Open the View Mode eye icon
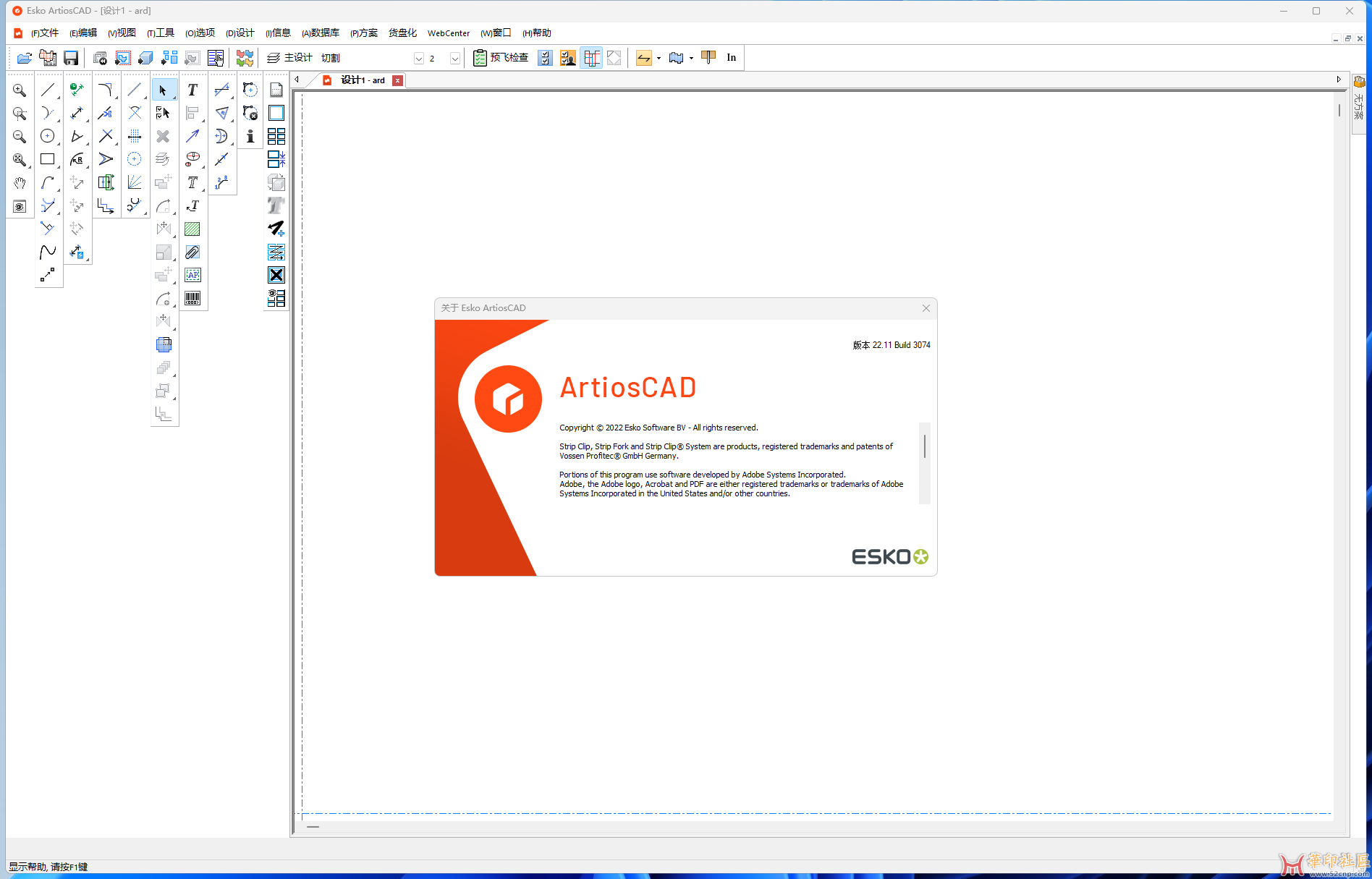Screen dimensions: 1372x879 (20, 207)
